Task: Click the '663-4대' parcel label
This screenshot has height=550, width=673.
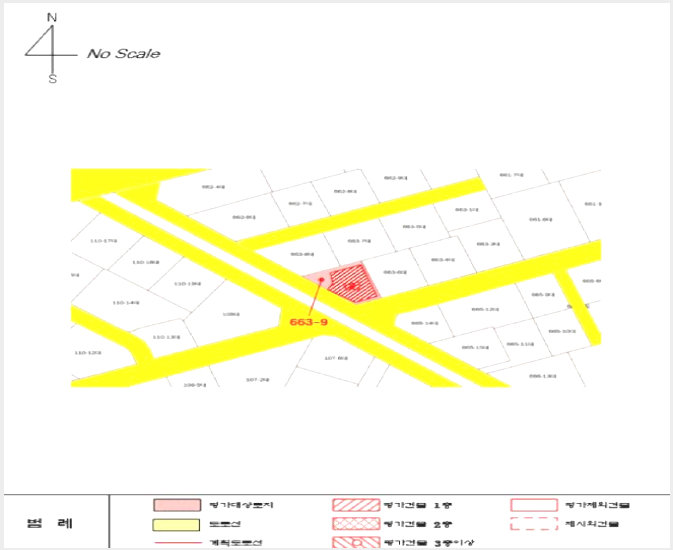Action: [443, 260]
